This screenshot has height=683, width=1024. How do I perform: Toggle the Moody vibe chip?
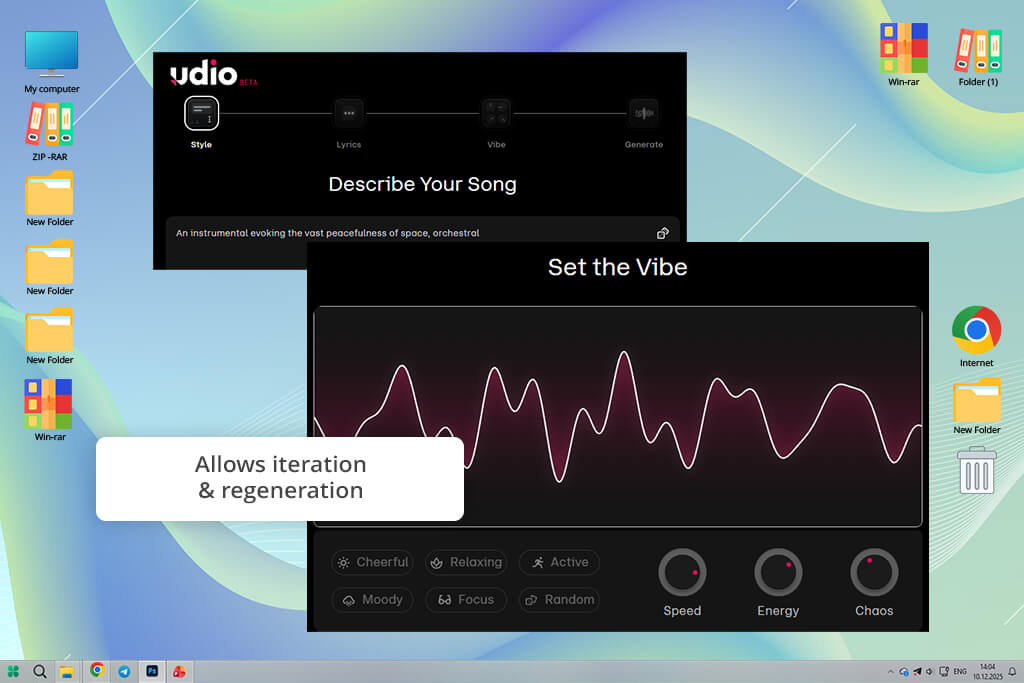tap(372, 599)
